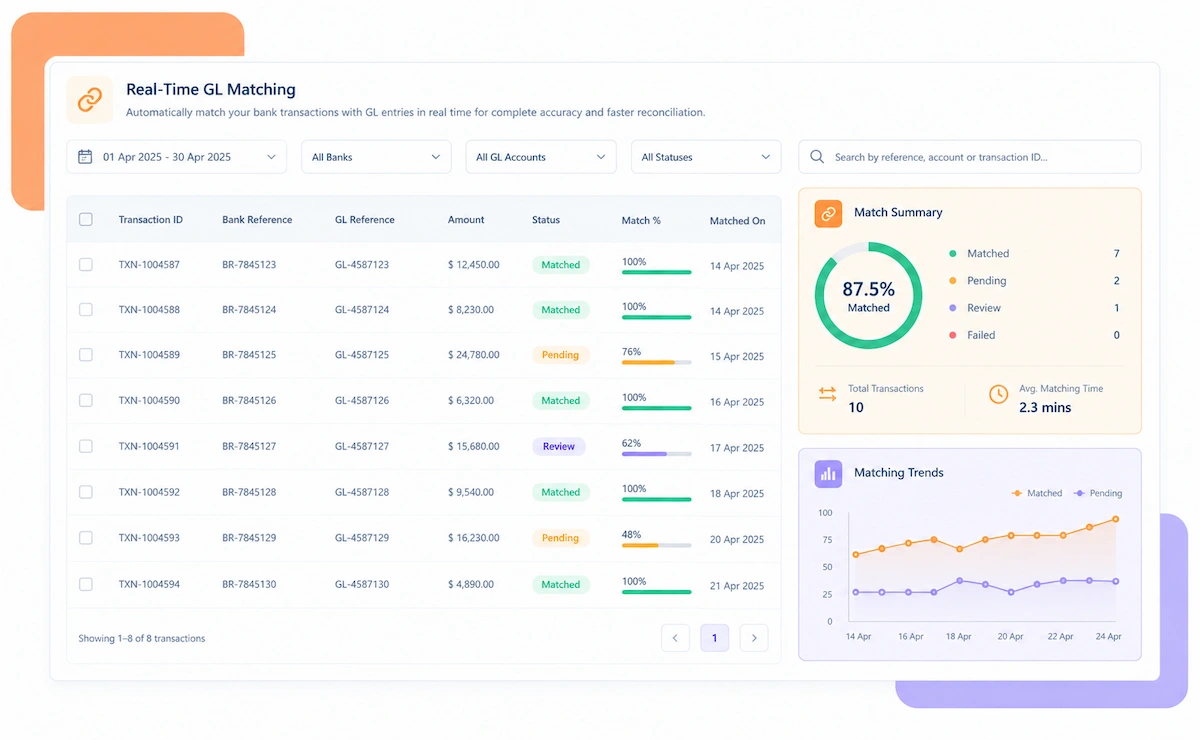Click the last Matched data point in trends
The height and width of the screenshot is (740, 1200).
point(1115,519)
